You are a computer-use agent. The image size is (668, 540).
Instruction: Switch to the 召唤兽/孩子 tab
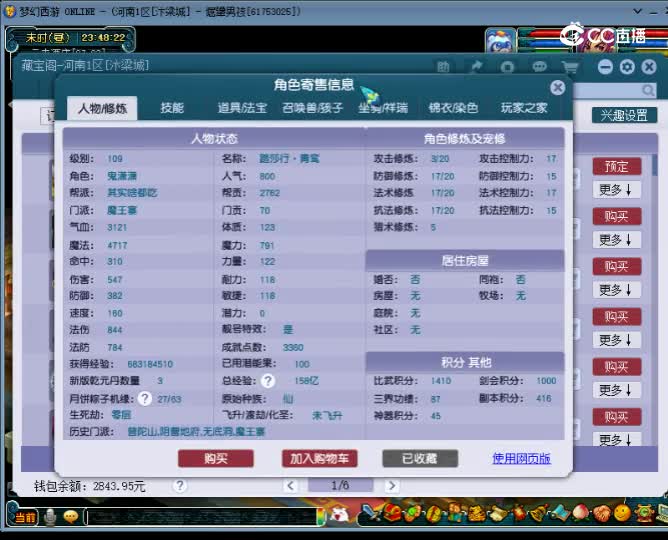pyautogui.click(x=312, y=108)
